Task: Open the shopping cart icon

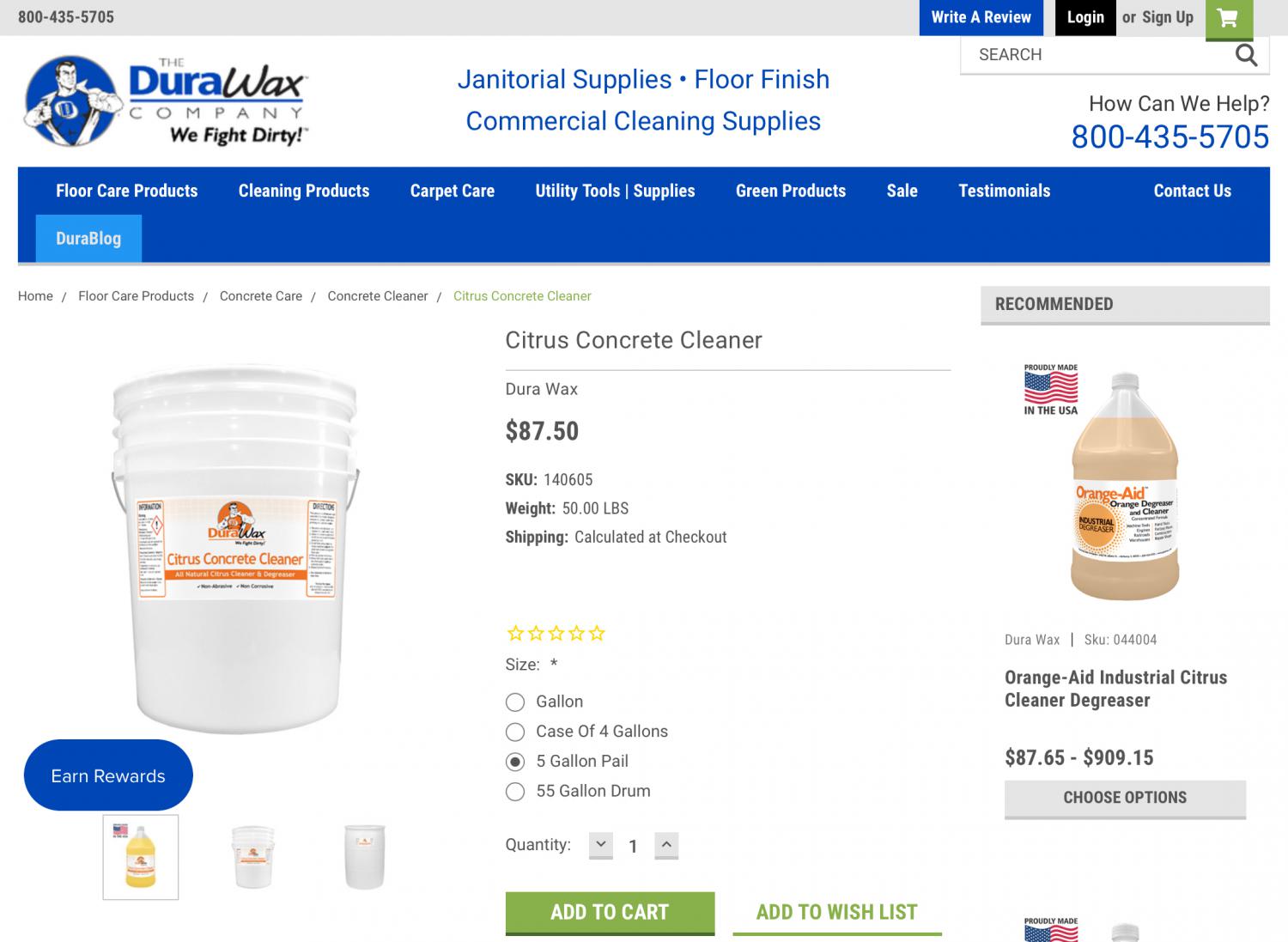Action: [1229, 18]
